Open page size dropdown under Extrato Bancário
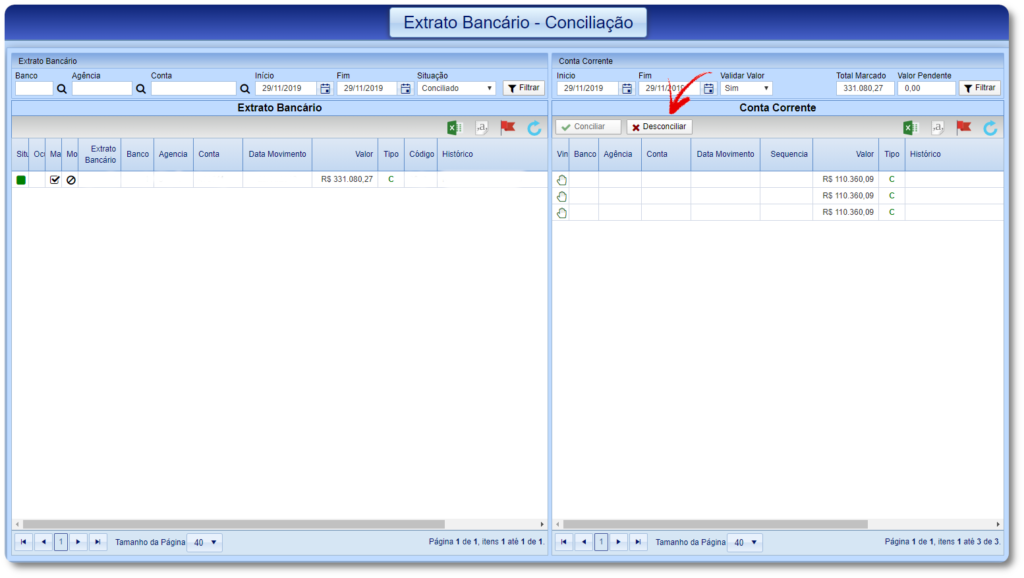 click(205, 542)
